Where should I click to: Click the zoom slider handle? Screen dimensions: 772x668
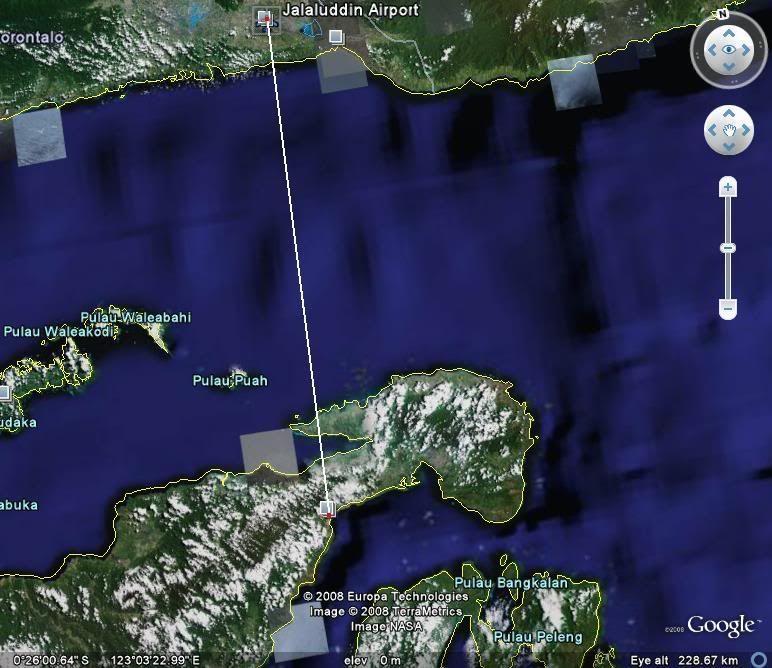(x=729, y=248)
